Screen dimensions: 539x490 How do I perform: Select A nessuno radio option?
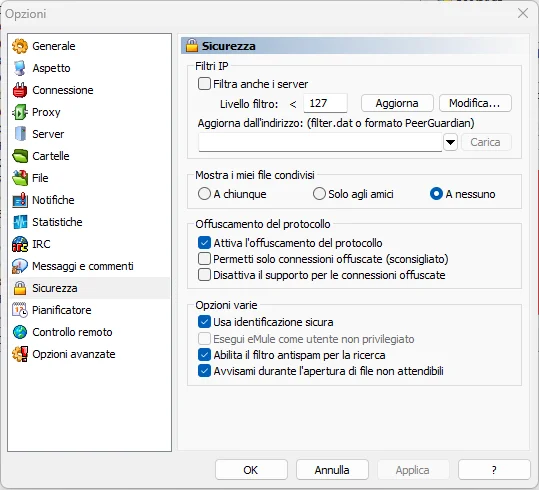[436, 194]
